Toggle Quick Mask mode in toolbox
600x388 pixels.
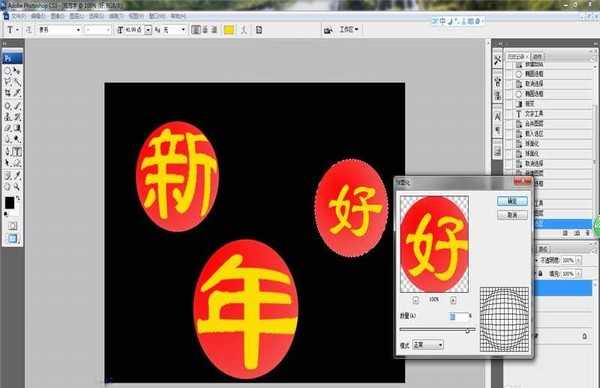point(13,226)
